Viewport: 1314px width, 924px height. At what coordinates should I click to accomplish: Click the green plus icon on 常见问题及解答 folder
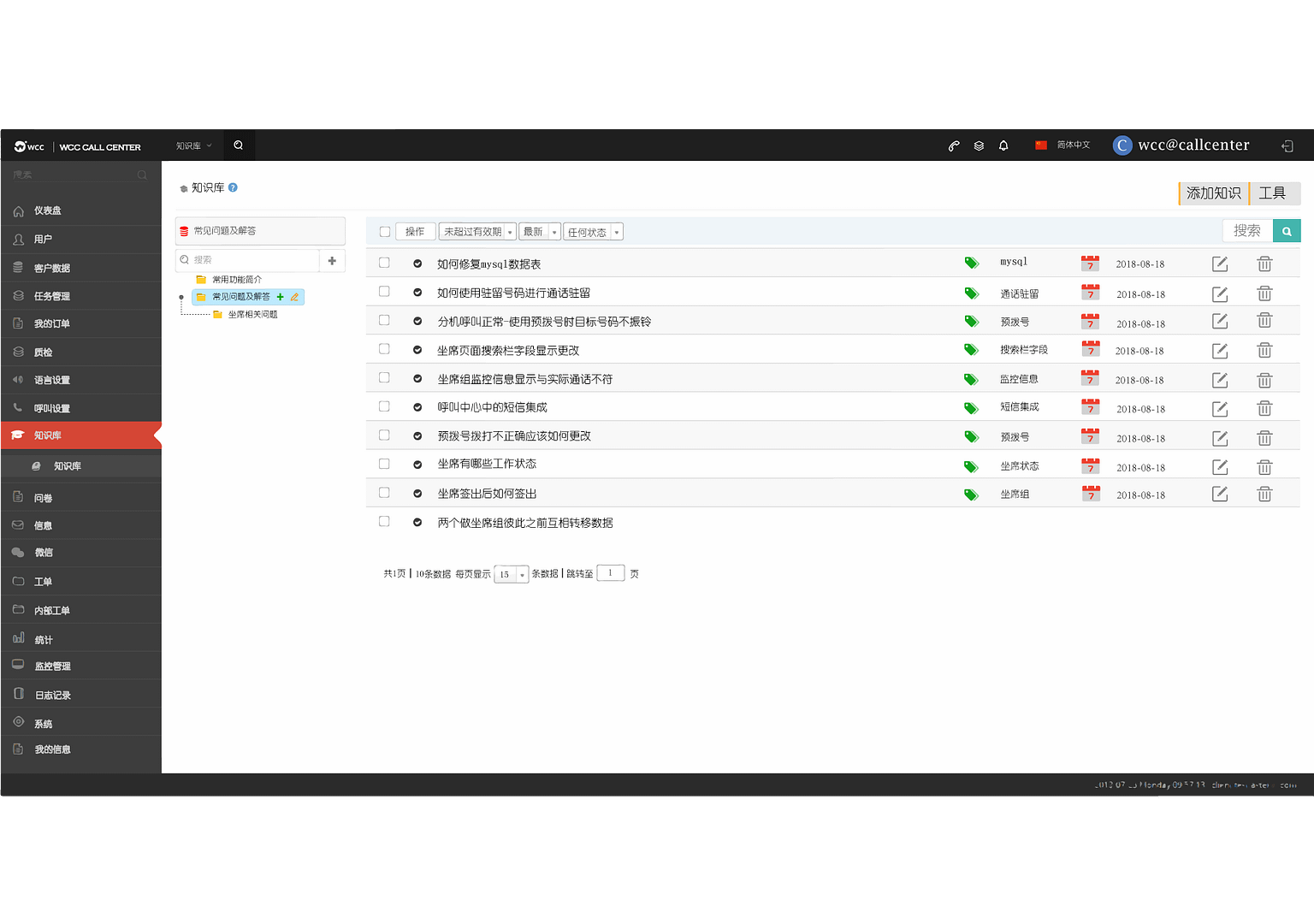(x=281, y=297)
